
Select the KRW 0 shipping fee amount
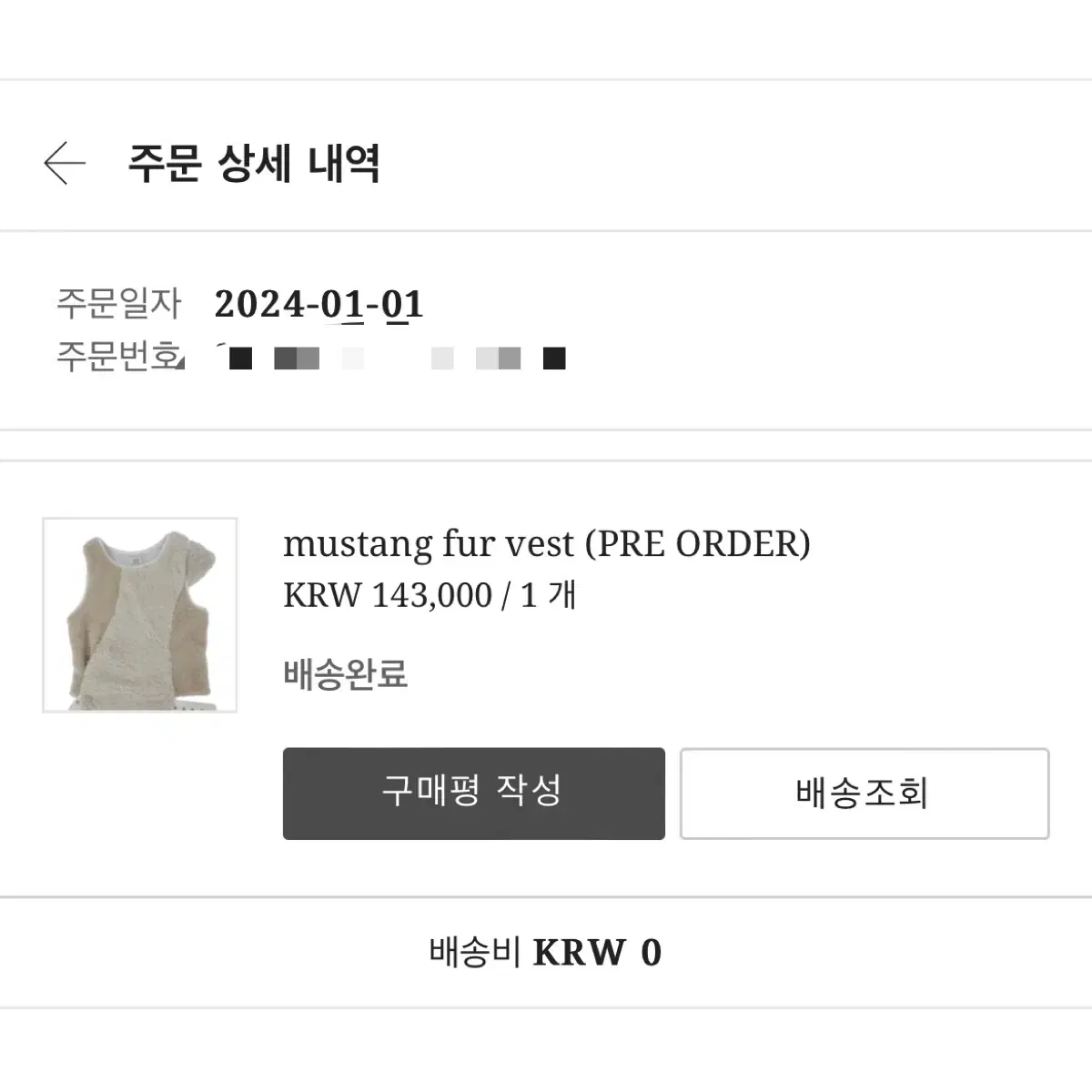coord(597,953)
